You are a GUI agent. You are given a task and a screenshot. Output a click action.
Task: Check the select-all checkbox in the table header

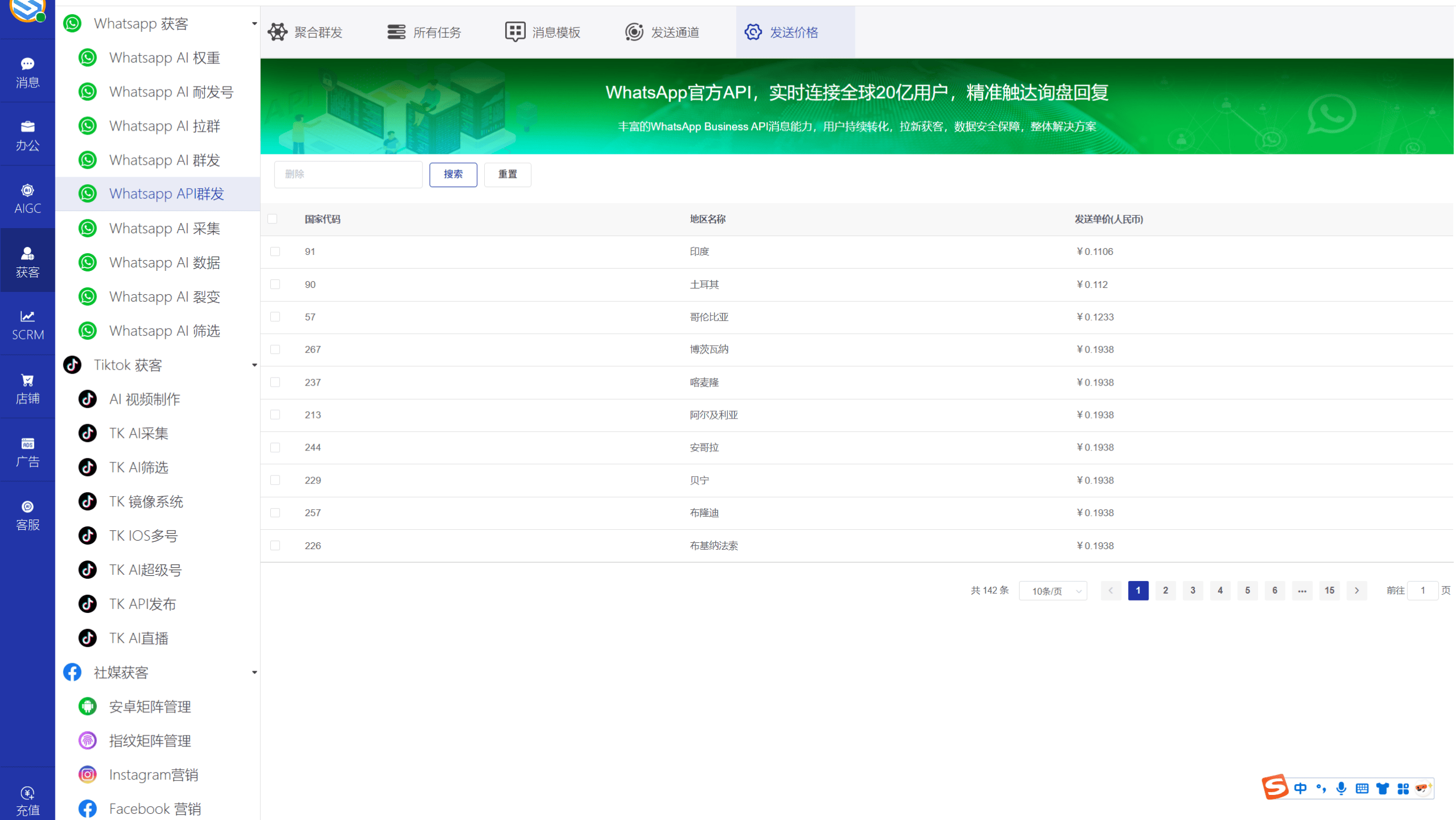pos(273,218)
